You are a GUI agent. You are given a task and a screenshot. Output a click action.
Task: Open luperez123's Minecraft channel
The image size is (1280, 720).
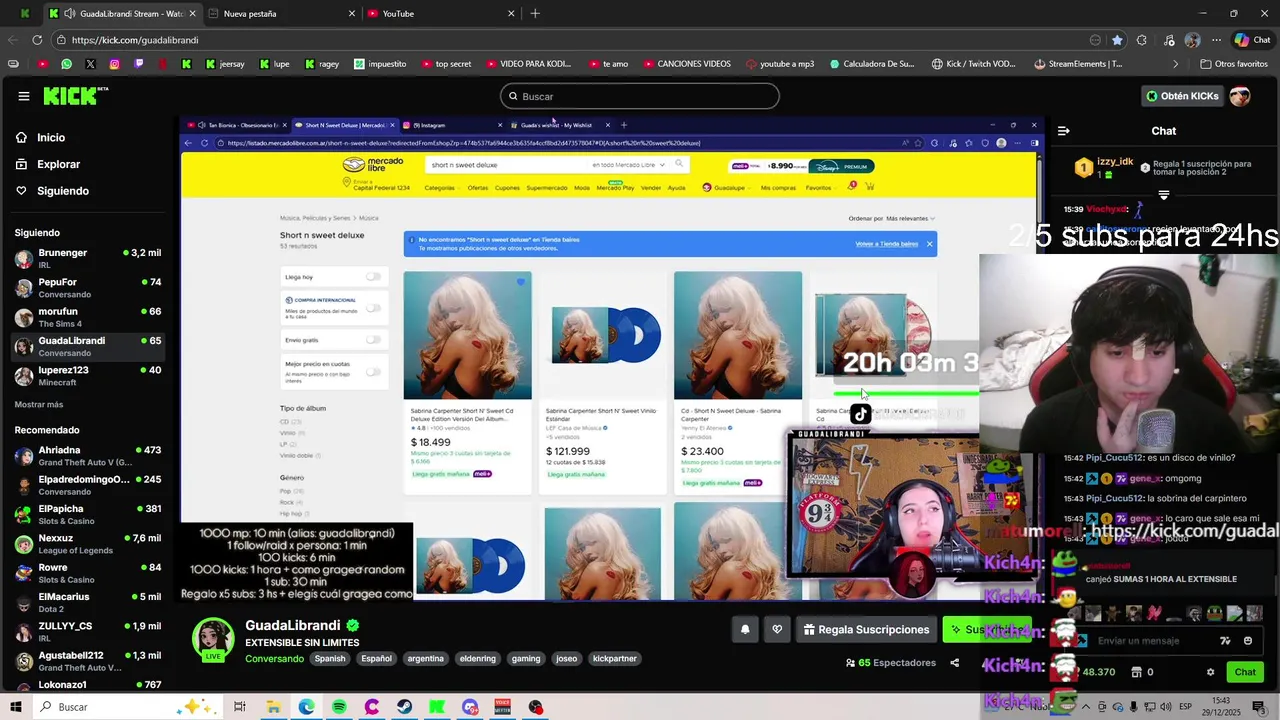click(88, 376)
